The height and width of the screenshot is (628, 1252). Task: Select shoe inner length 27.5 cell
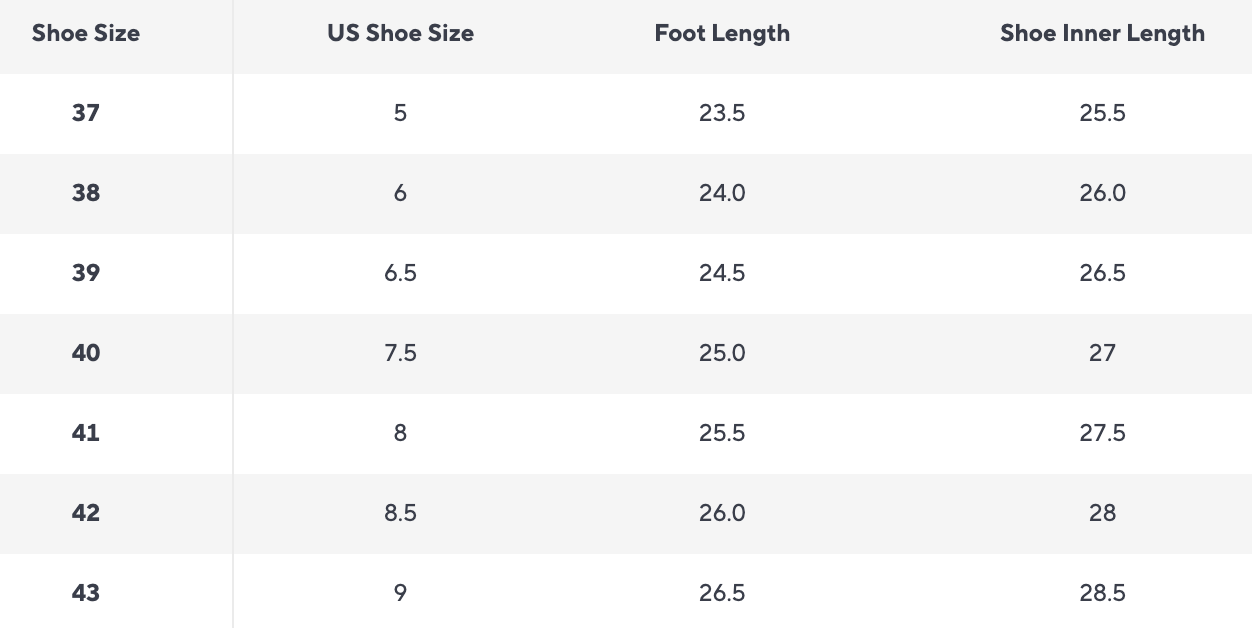pyautogui.click(x=1102, y=433)
